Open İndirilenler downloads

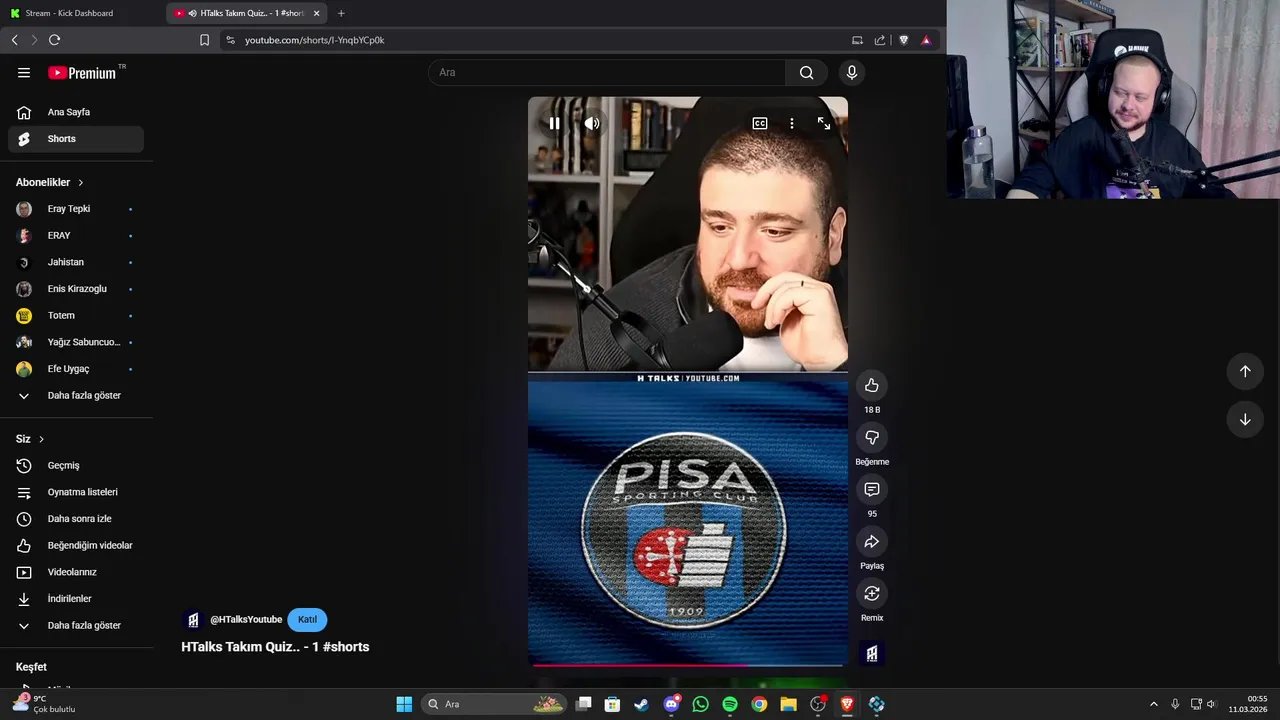click(x=76, y=599)
